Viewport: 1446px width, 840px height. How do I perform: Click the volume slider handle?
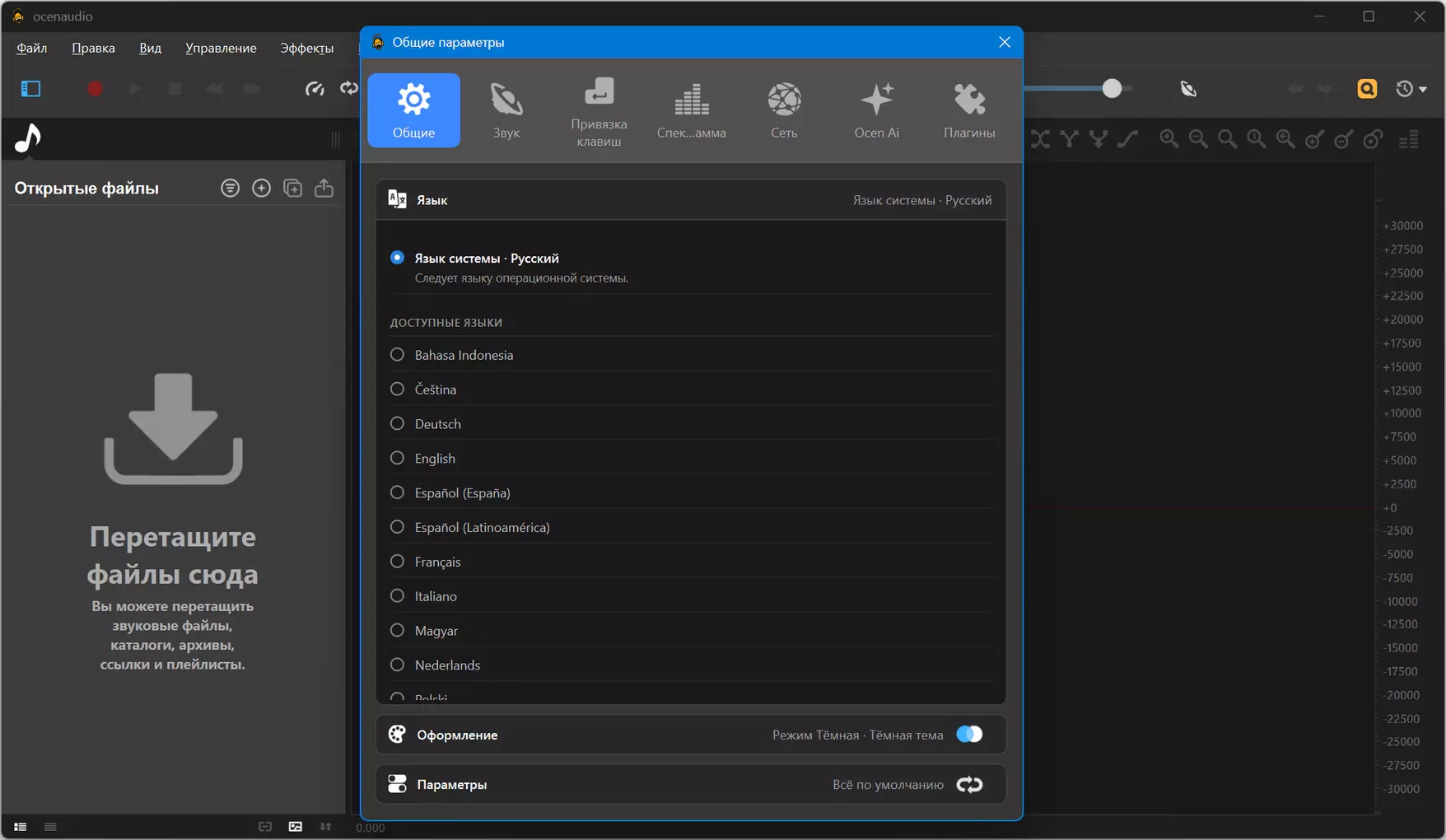coord(1112,88)
